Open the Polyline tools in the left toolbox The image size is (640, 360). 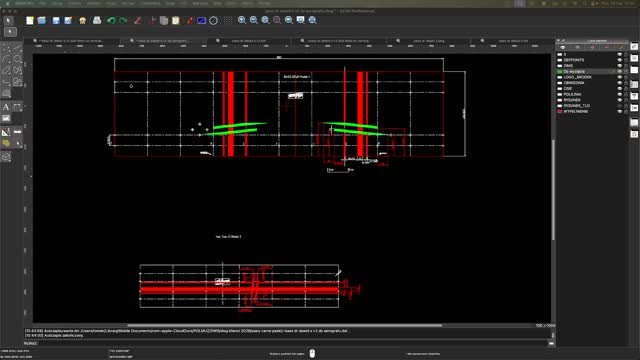click(x=6, y=82)
